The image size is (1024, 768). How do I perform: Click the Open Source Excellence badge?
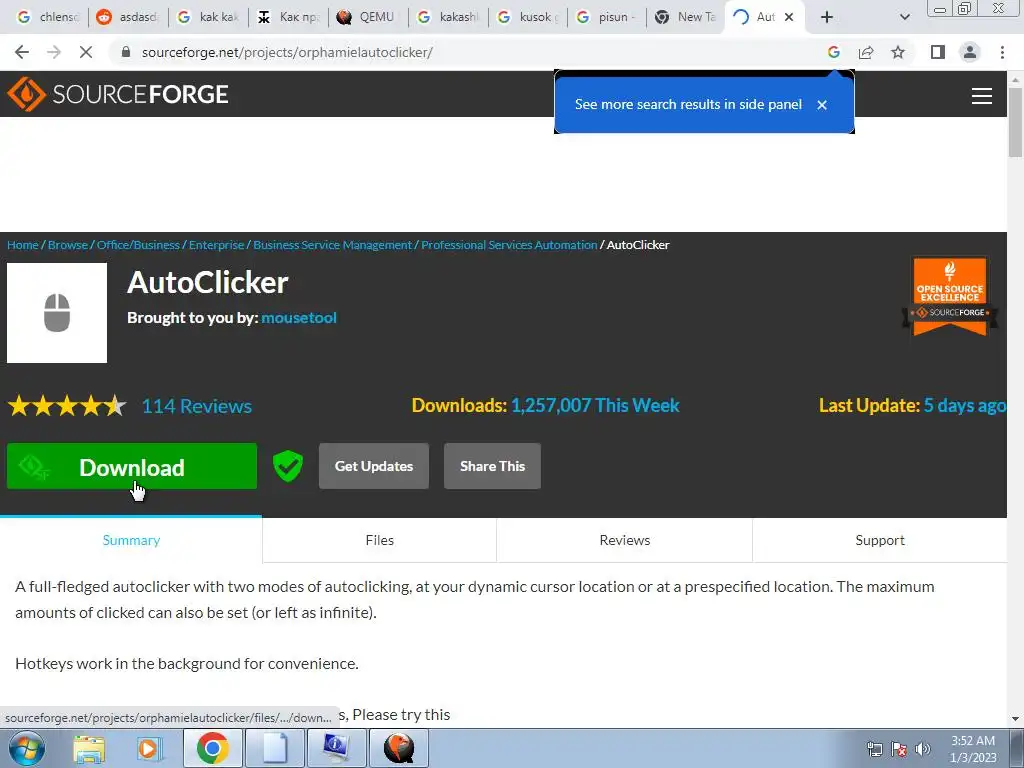[x=950, y=296]
